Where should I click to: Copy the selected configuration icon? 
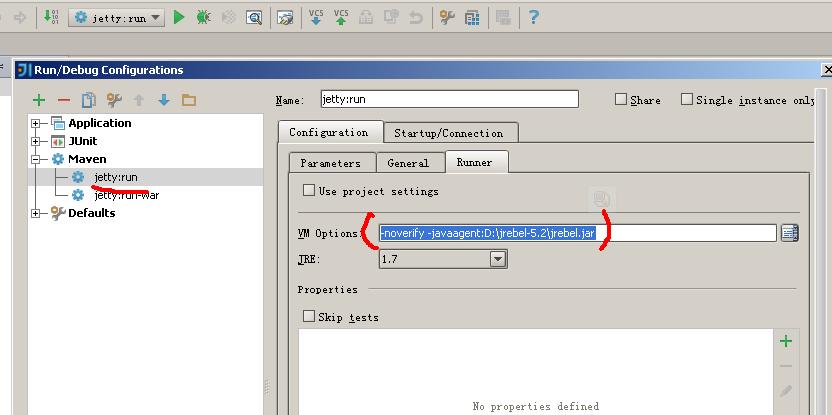click(x=89, y=100)
